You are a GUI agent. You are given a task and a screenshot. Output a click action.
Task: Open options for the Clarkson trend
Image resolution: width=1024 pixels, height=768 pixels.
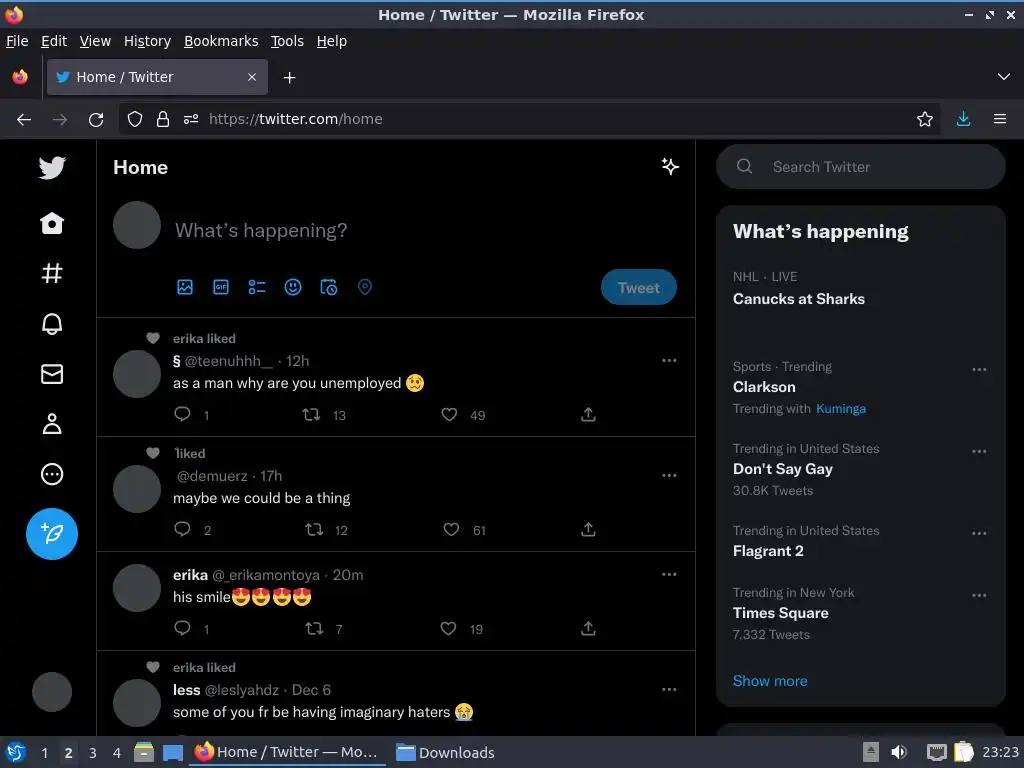pyautogui.click(x=979, y=370)
